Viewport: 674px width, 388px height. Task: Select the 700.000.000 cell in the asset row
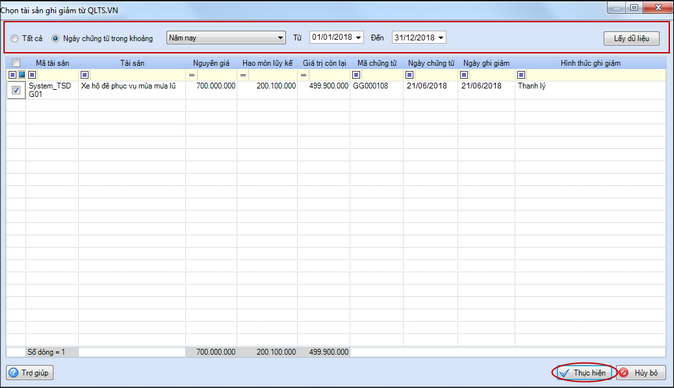(211, 90)
